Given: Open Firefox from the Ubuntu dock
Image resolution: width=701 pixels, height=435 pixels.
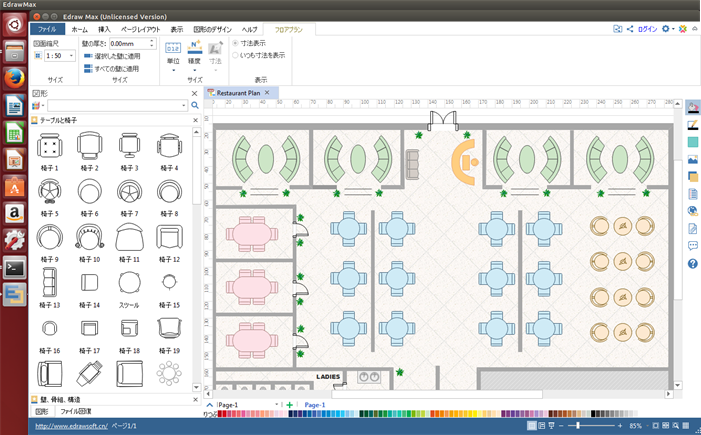Looking at the screenshot, I should (x=13, y=77).
